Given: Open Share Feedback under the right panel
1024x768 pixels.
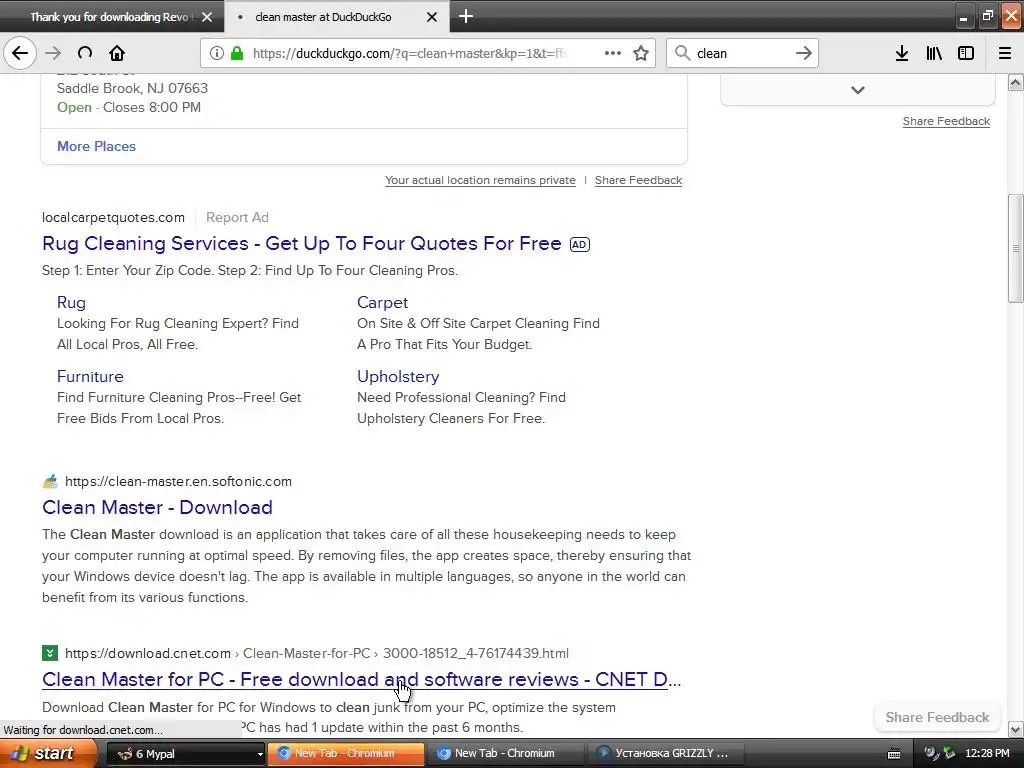Looking at the screenshot, I should click(x=946, y=121).
